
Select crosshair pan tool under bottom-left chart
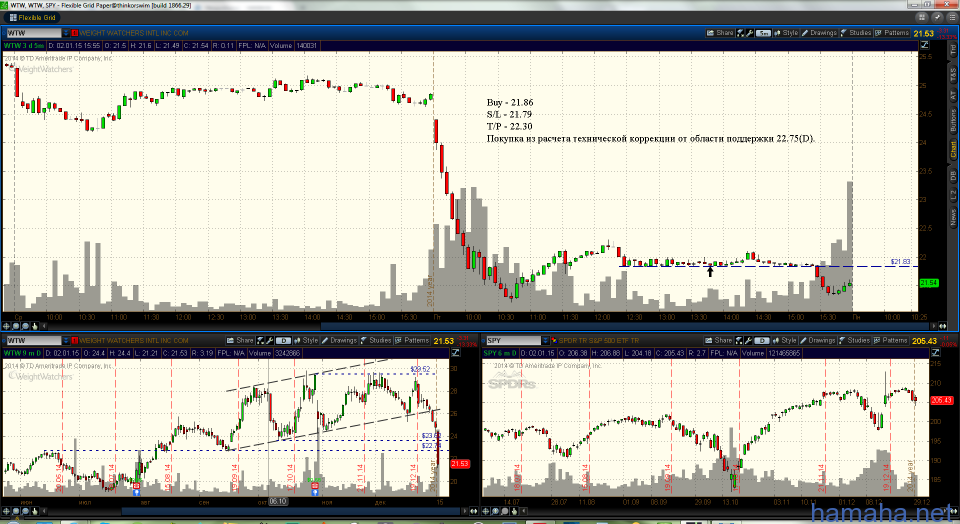tap(7, 511)
